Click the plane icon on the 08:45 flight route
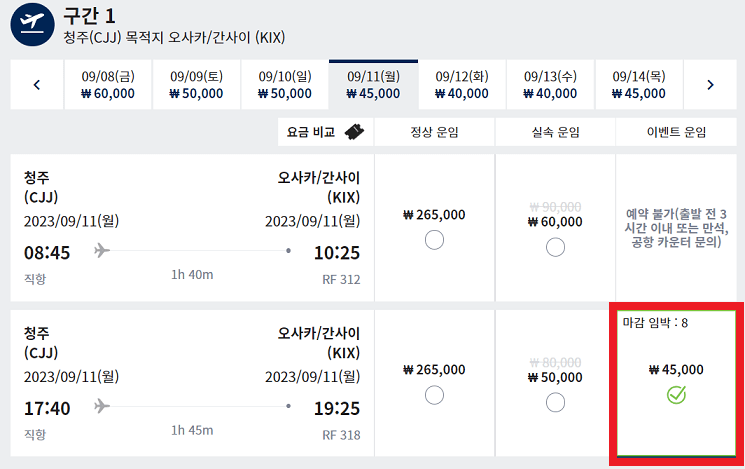745x469 pixels. click(102, 251)
